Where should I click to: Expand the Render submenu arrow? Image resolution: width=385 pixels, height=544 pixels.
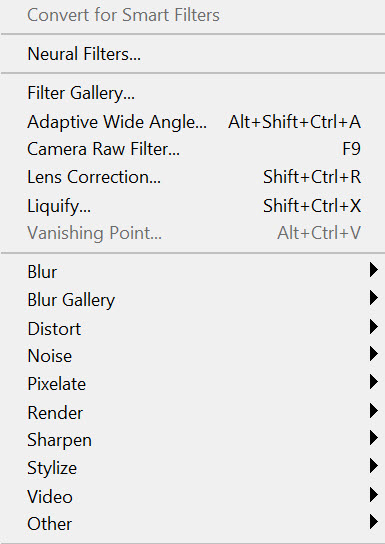[374, 411]
